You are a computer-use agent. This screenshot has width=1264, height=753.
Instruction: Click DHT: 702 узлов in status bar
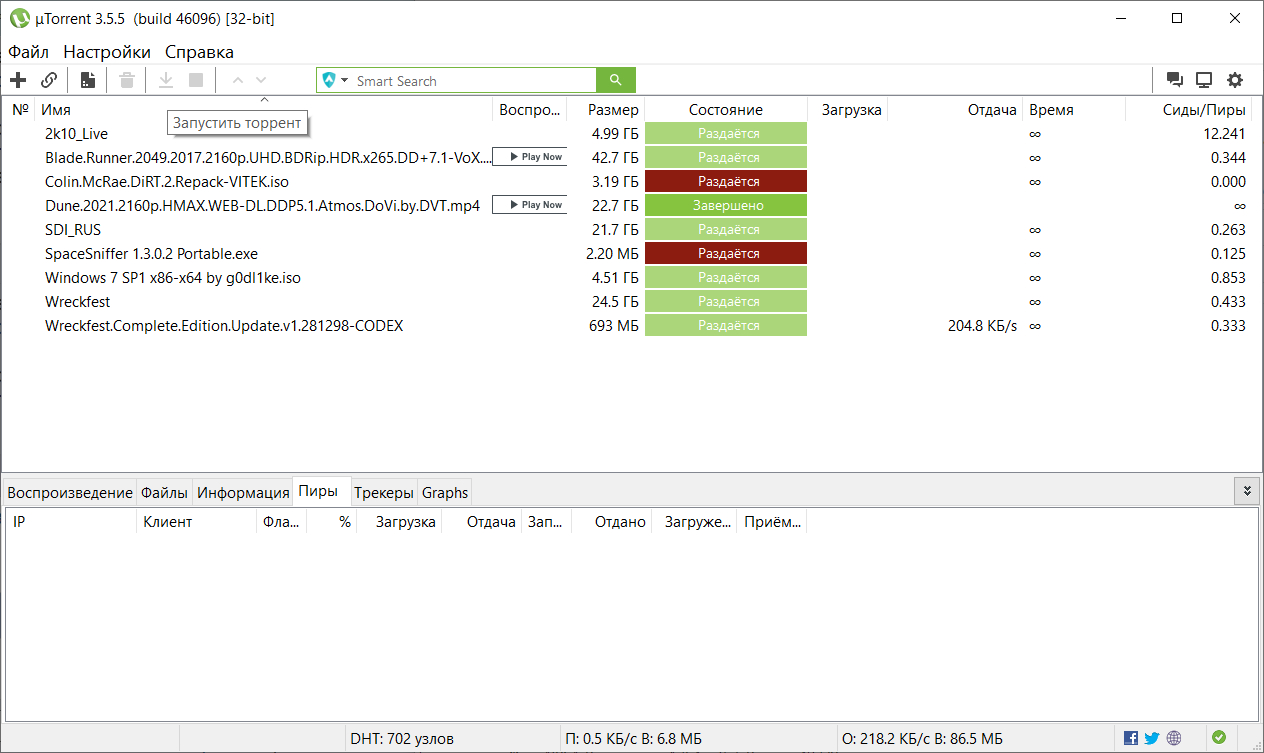(402, 739)
